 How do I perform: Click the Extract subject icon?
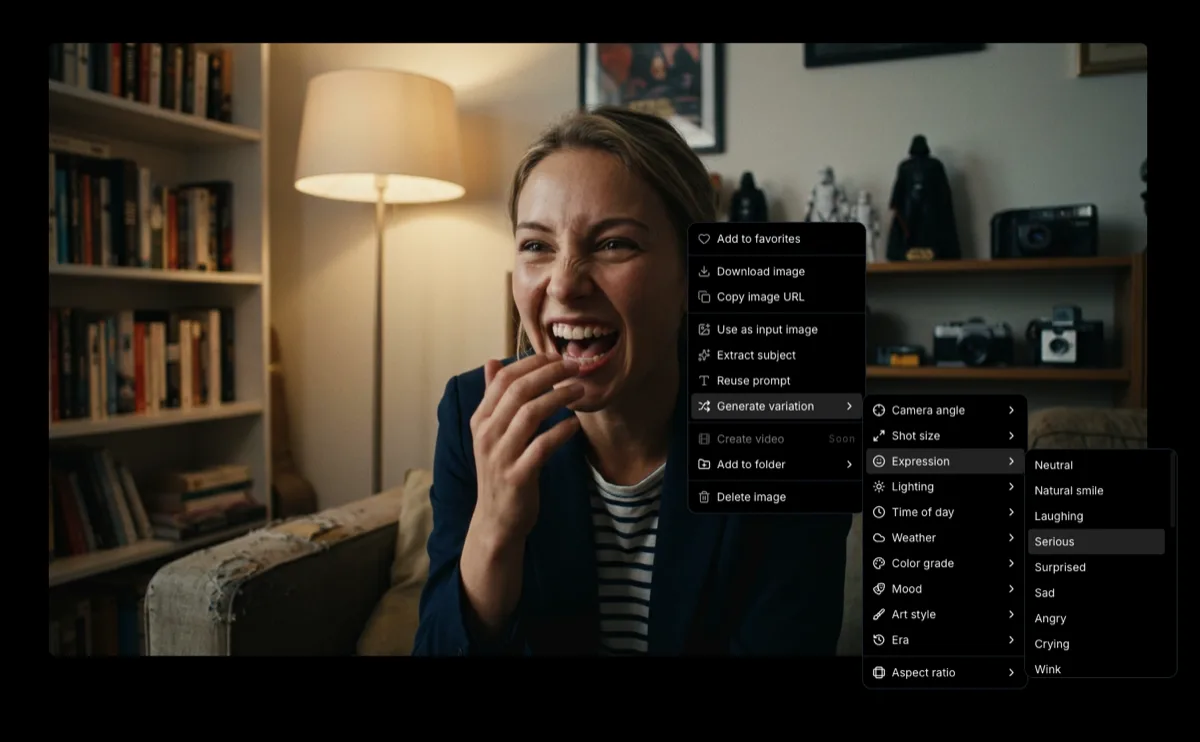tap(704, 355)
